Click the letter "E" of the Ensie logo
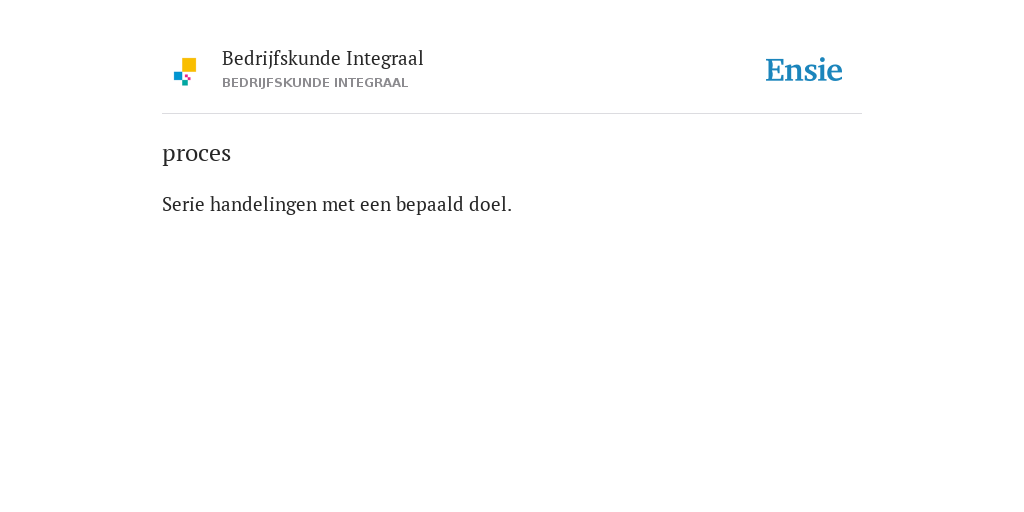This screenshot has height=512, width=1024. pos(775,71)
